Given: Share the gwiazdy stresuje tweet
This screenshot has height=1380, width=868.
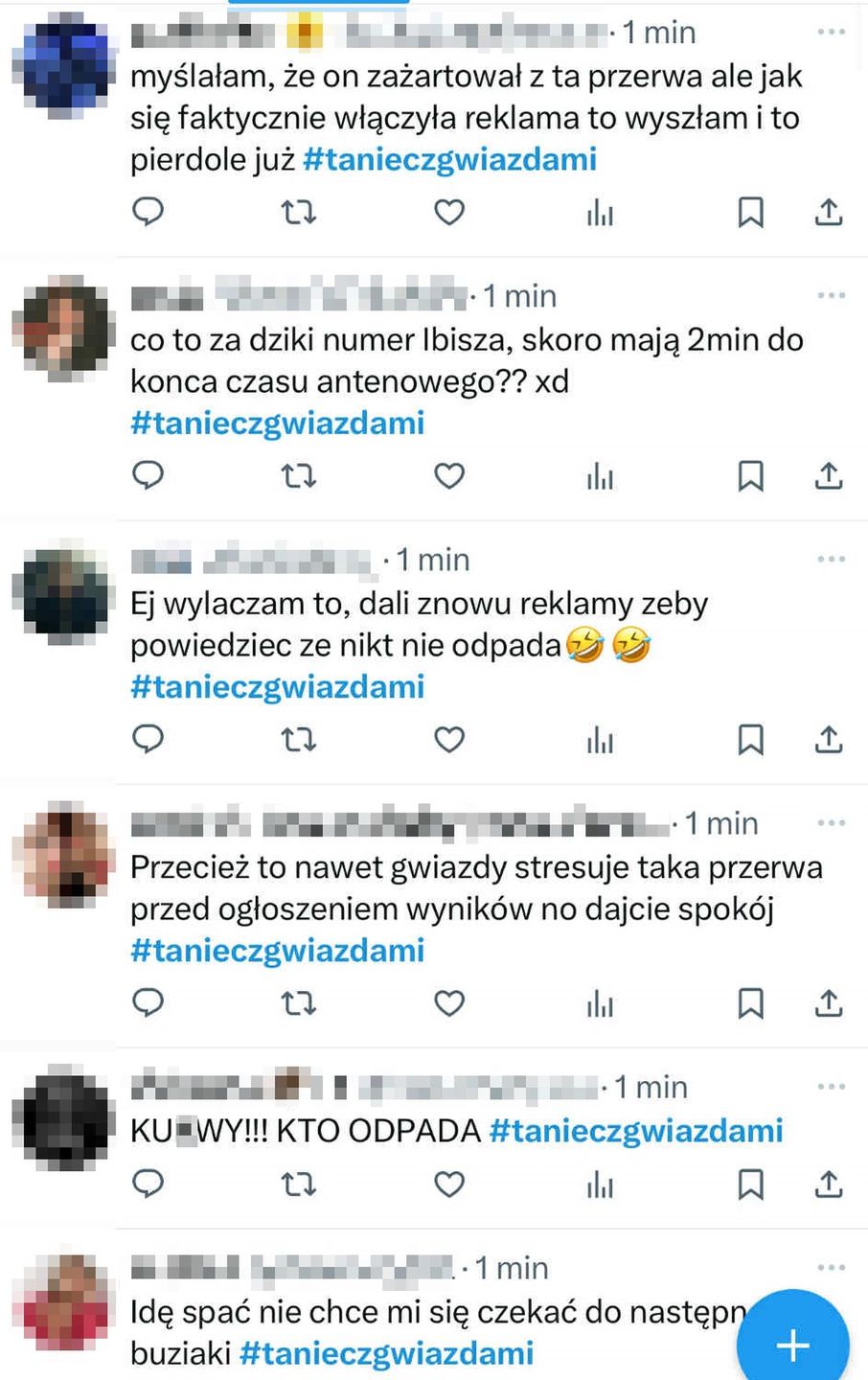Looking at the screenshot, I should point(828,1003).
